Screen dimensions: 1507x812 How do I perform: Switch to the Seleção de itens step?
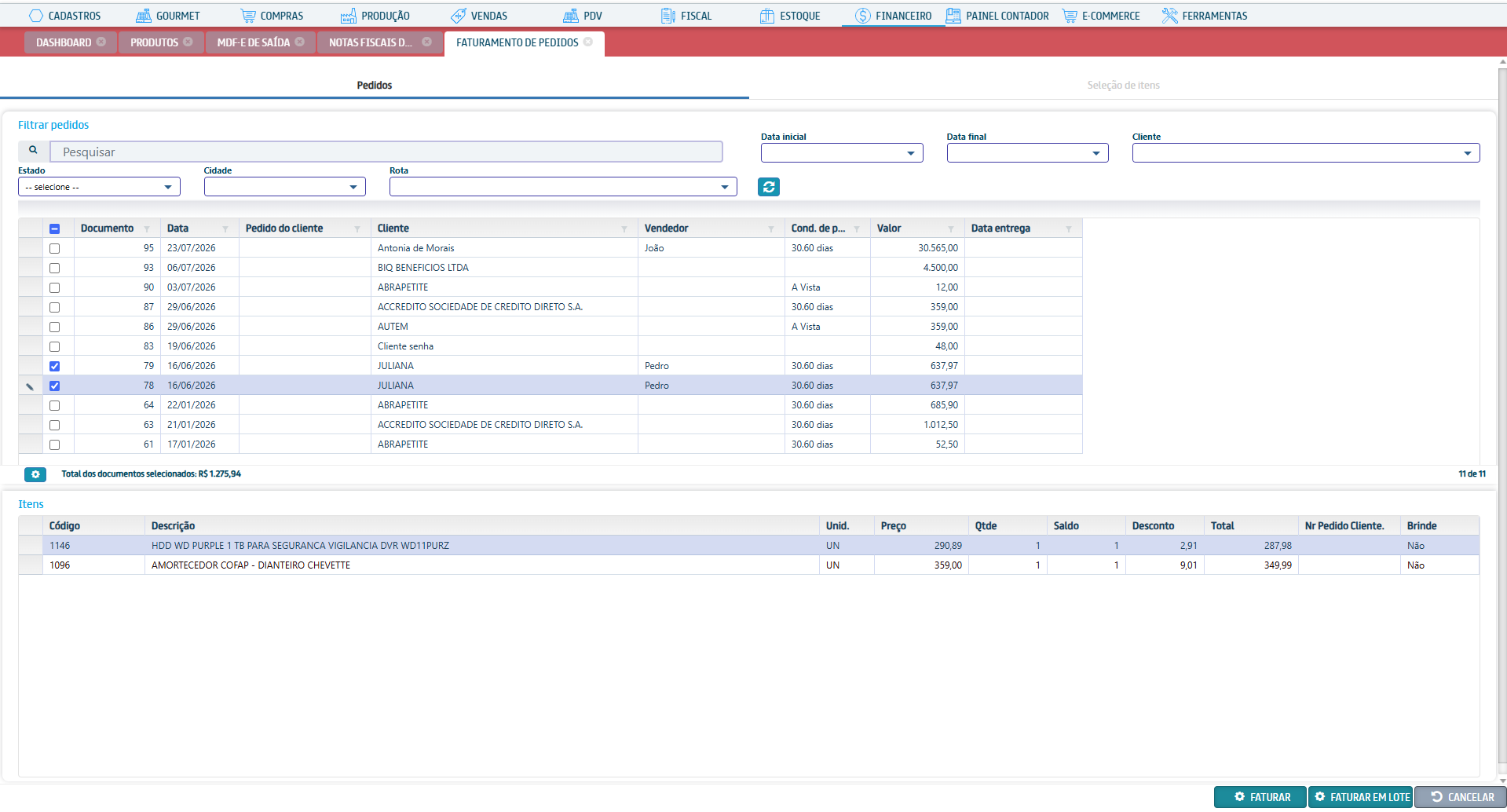(x=1123, y=85)
